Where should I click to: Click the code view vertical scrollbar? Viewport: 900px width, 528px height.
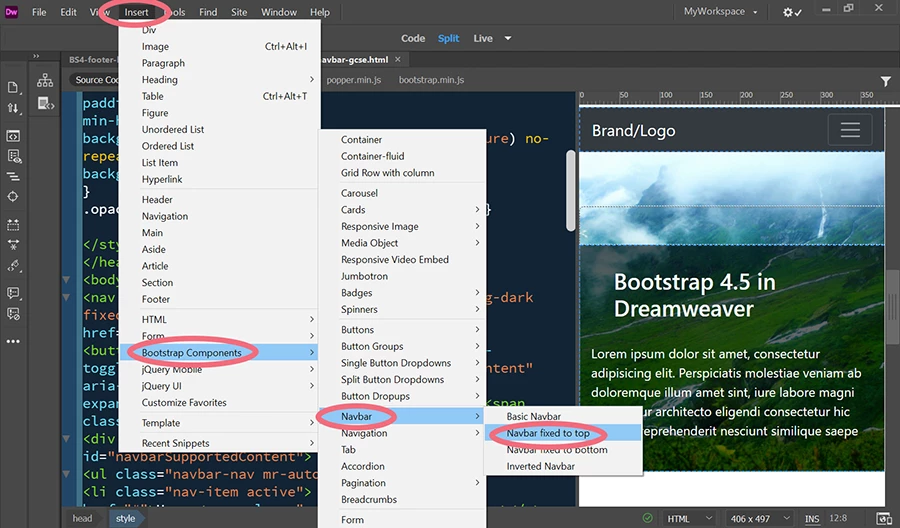[x=571, y=191]
